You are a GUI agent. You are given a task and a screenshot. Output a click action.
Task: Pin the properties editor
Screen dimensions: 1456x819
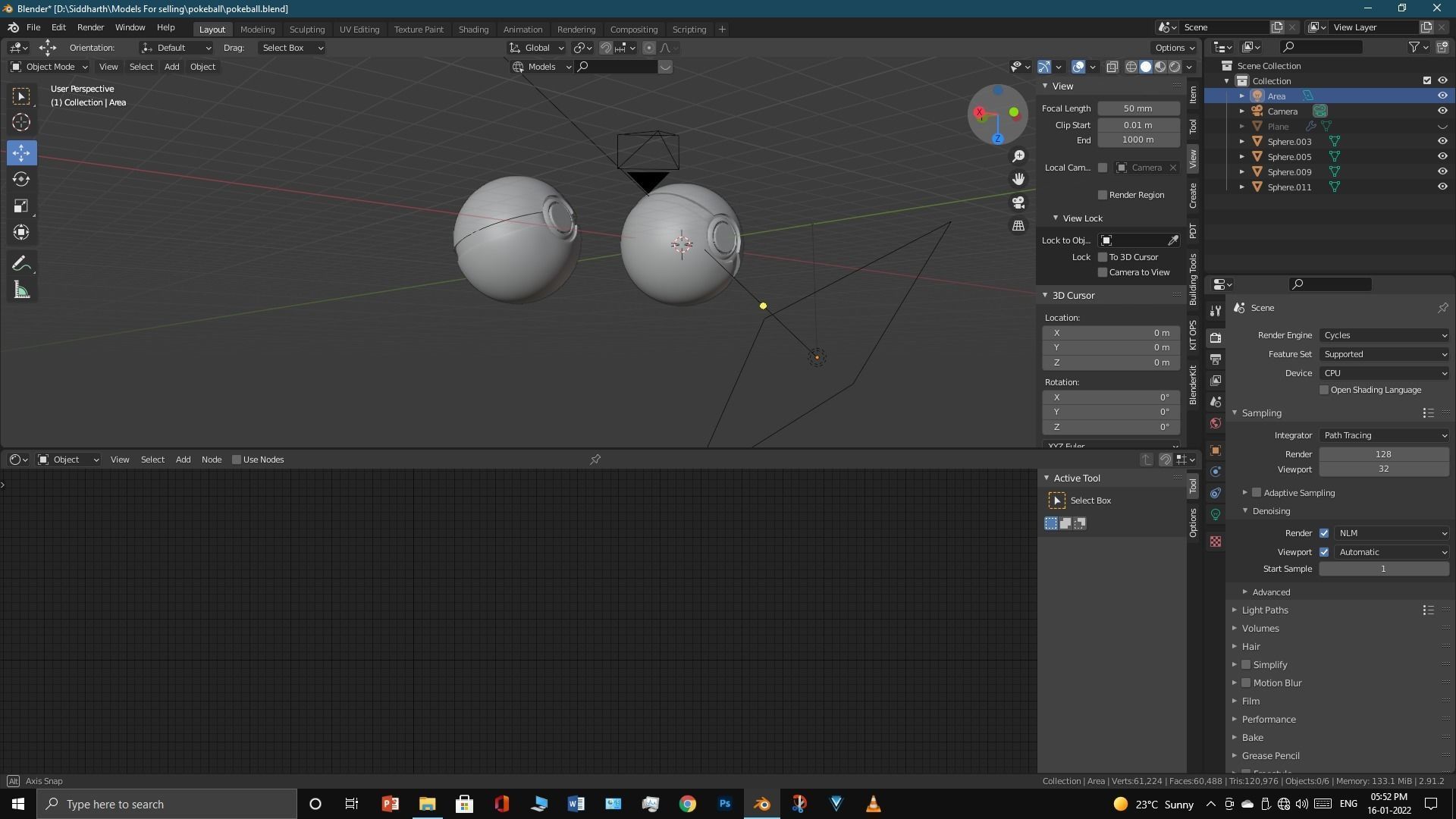(x=1442, y=308)
